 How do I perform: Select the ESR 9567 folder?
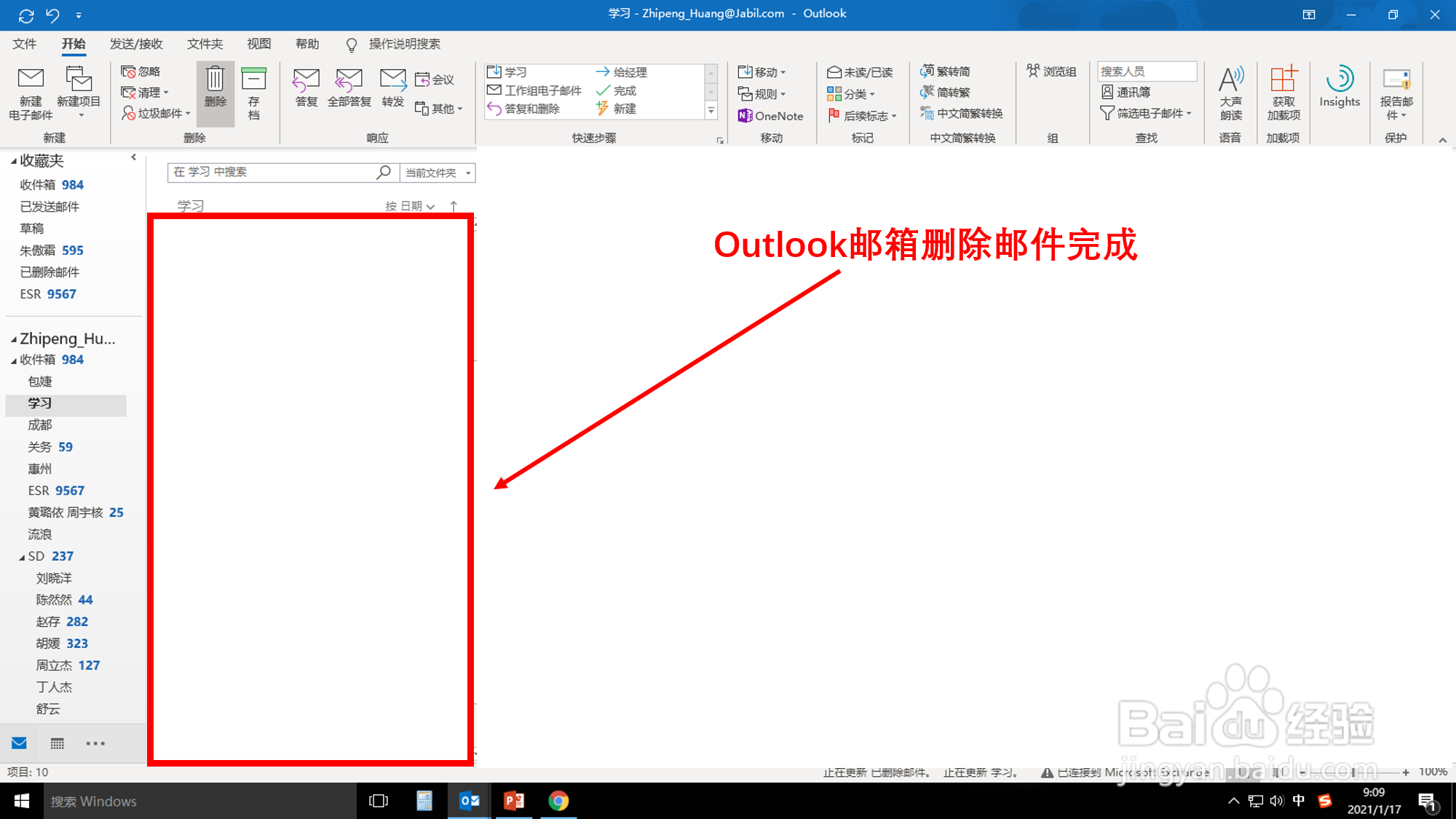55,490
